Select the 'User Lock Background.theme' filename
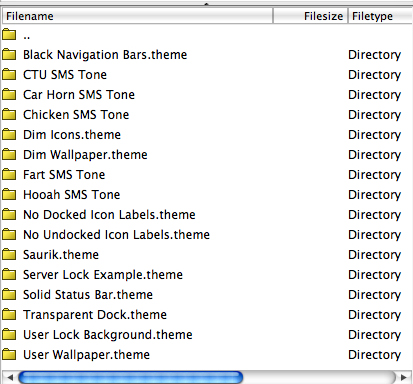 click(x=108, y=335)
